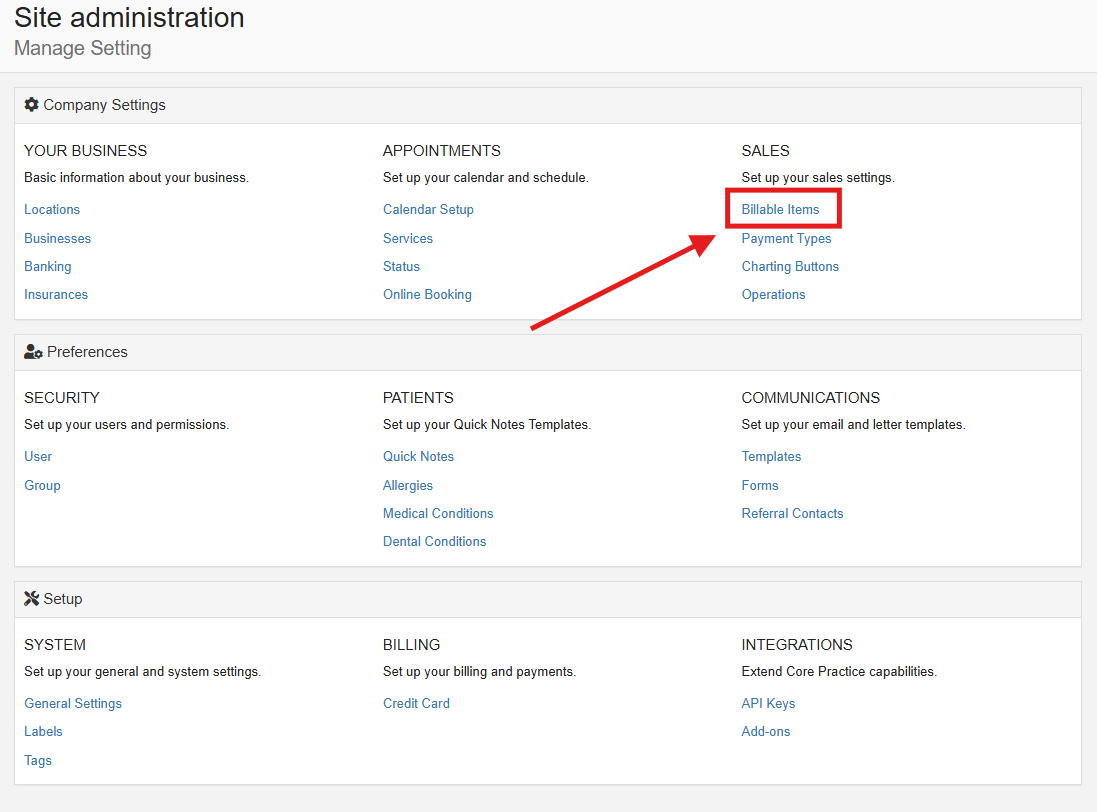Click "Set up your calendar and schedule." text
The height and width of the screenshot is (812, 1097).
pyautogui.click(x=486, y=178)
